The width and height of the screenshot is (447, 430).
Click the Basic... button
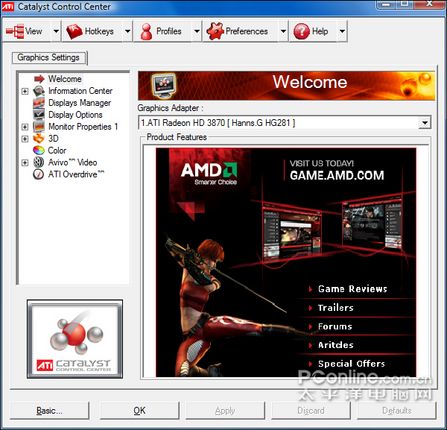(x=49, y=410)
